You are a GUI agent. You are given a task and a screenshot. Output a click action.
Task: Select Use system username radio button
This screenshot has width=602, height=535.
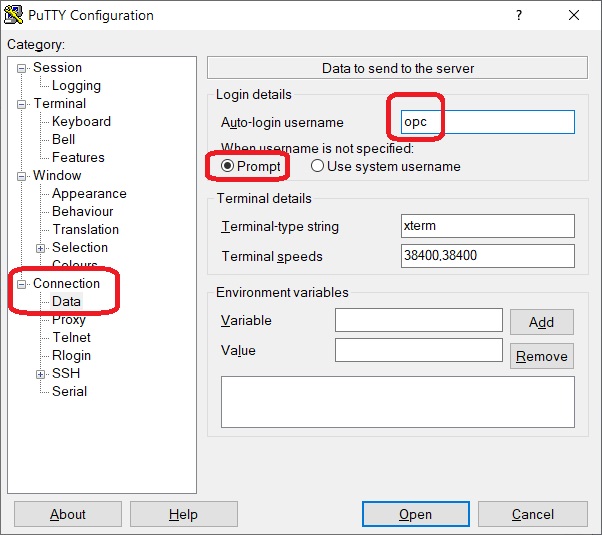point(317,166)
